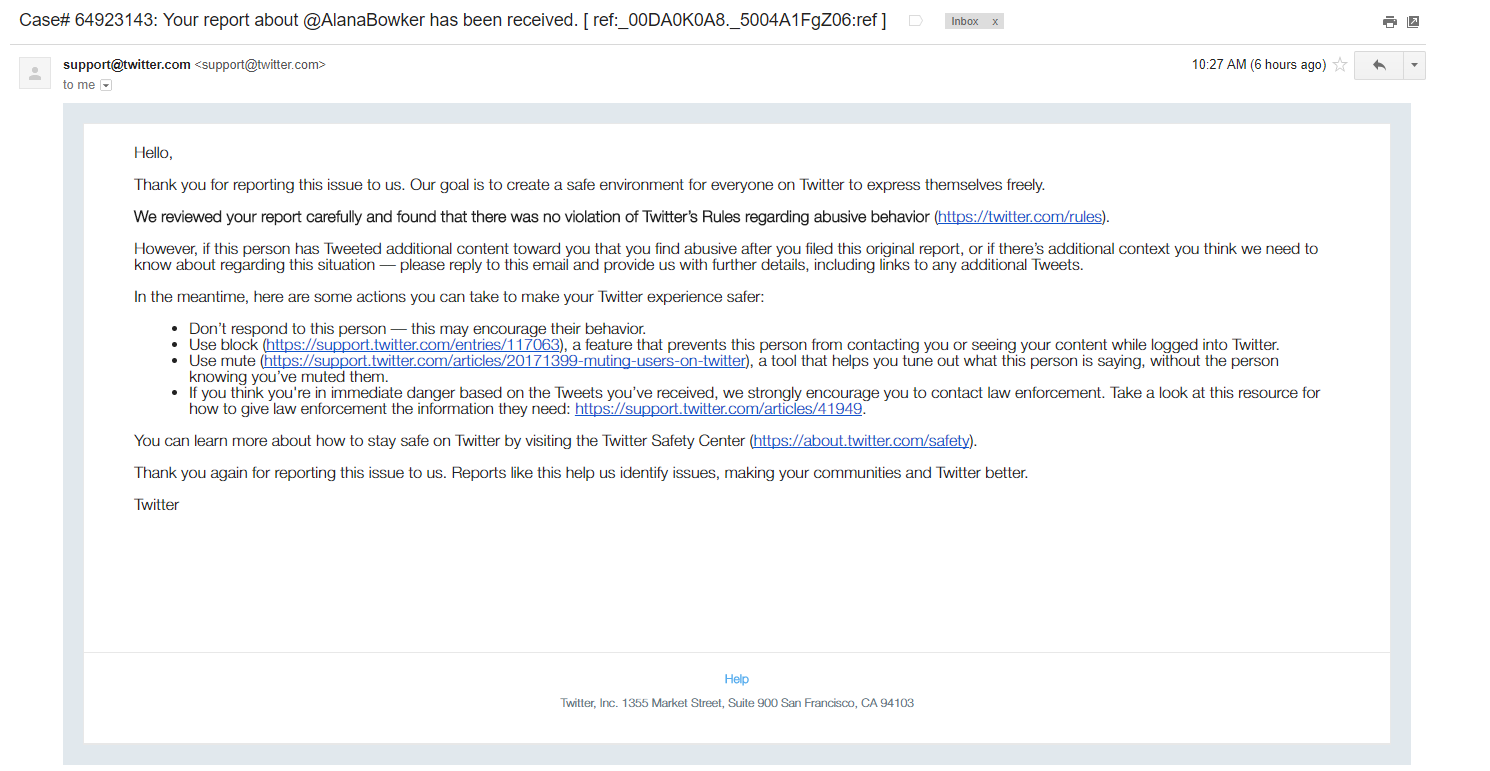The image size is (1490, 771).
Task: Click the "Hello," greeting
Action: click(x=154, y=153)
